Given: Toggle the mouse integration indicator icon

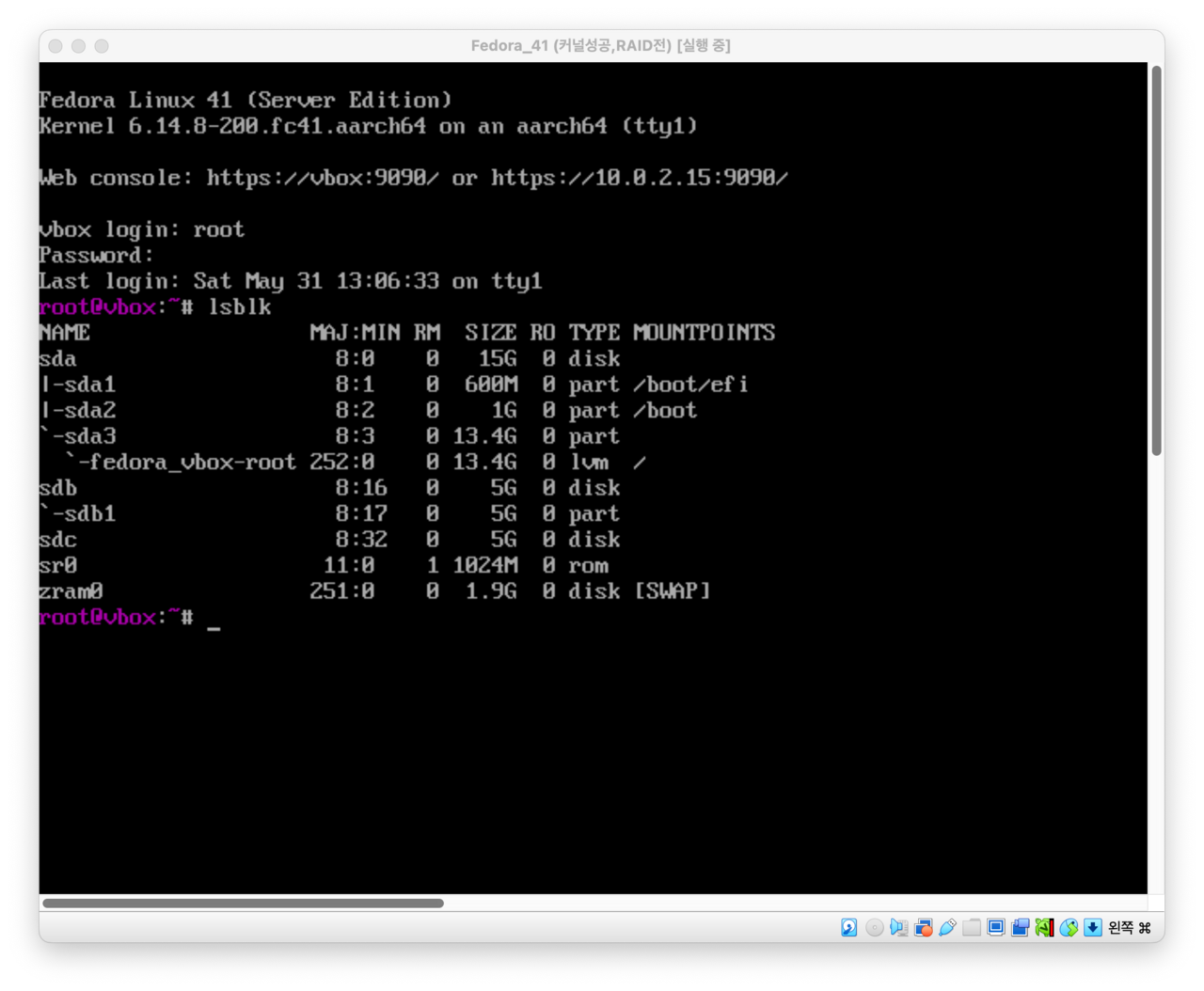Looking at the screenshot, I should (1069, 928).
